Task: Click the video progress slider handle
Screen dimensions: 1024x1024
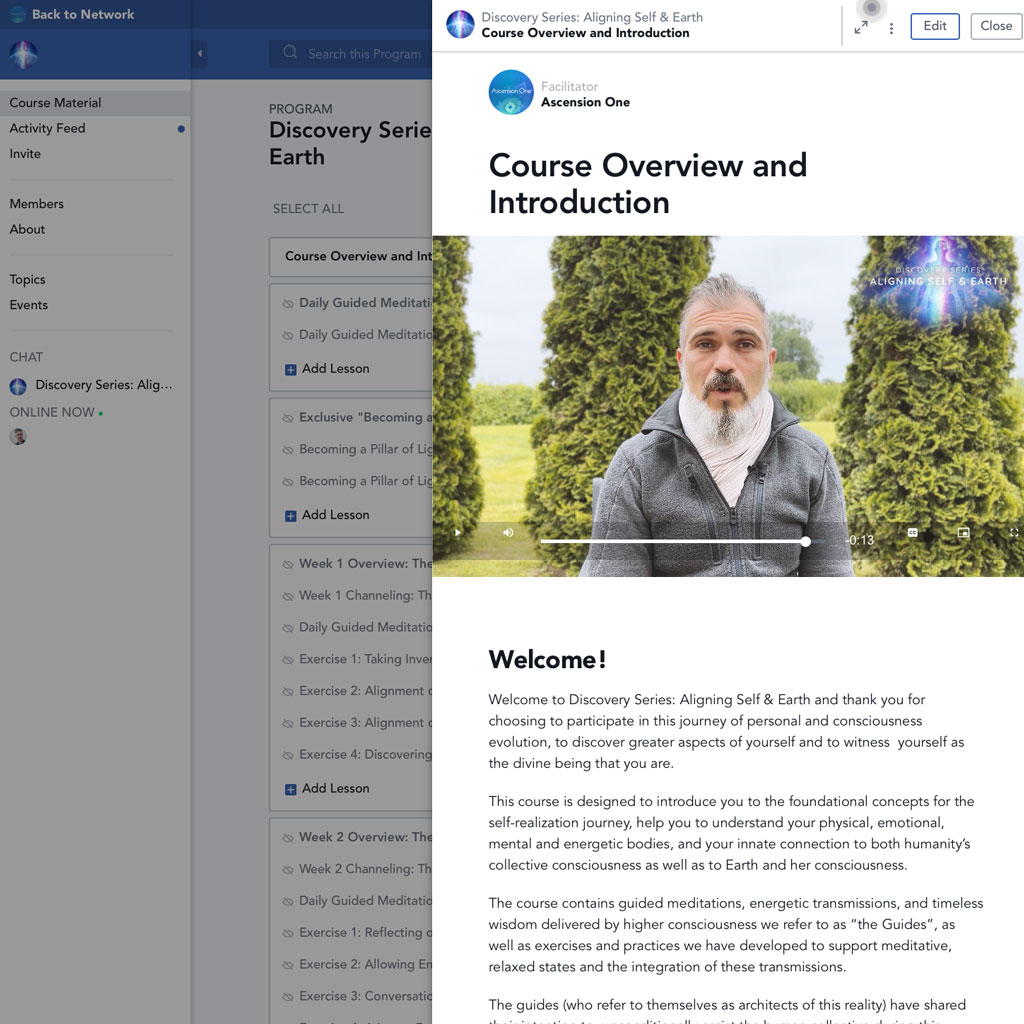Action: (x=805, y=541)
